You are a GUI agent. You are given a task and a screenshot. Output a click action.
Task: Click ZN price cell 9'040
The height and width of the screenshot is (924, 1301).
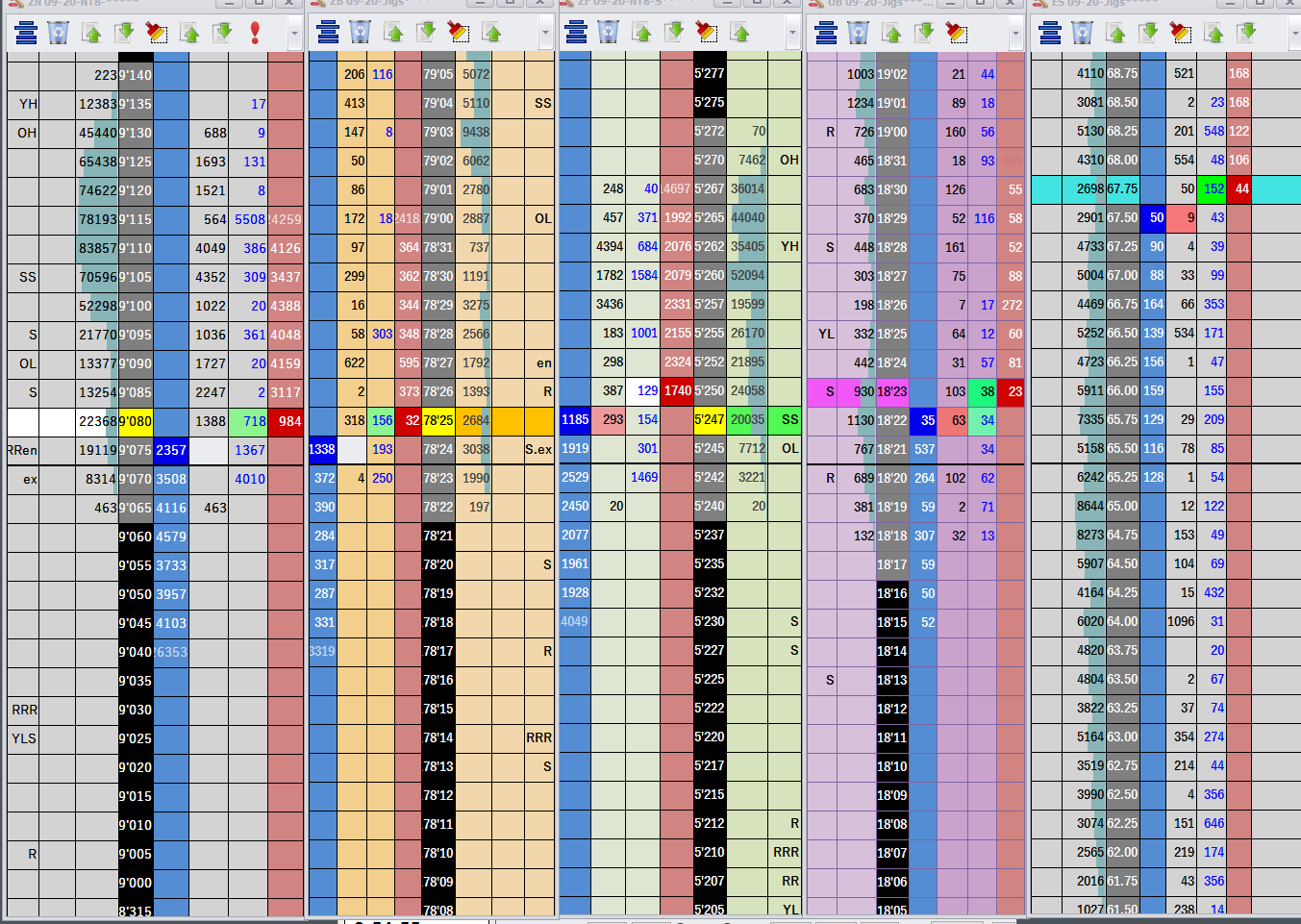(136, 652)
